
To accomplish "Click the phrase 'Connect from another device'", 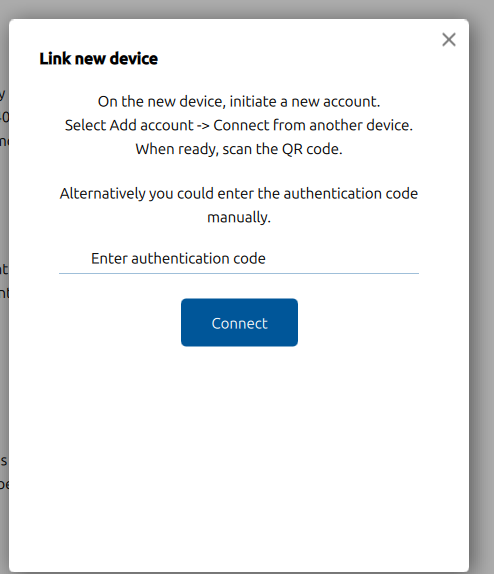I will tap(312, 125).
